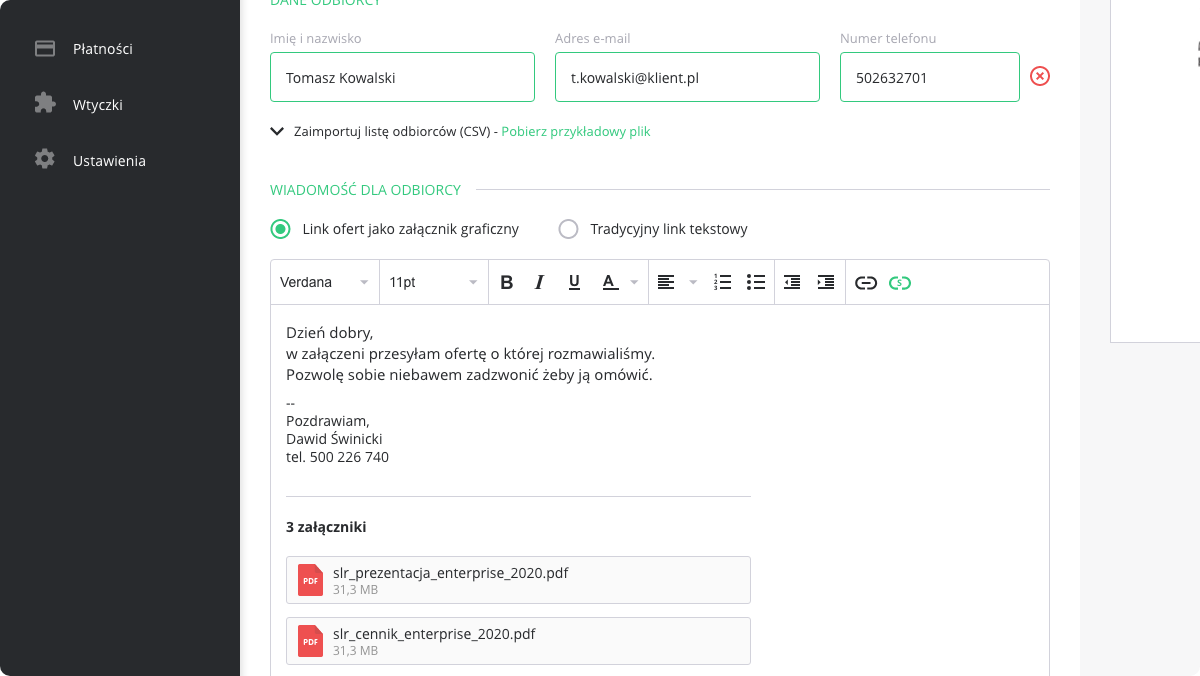
Task: Click the gear Ustawienia icon
Action: (45, 159)
